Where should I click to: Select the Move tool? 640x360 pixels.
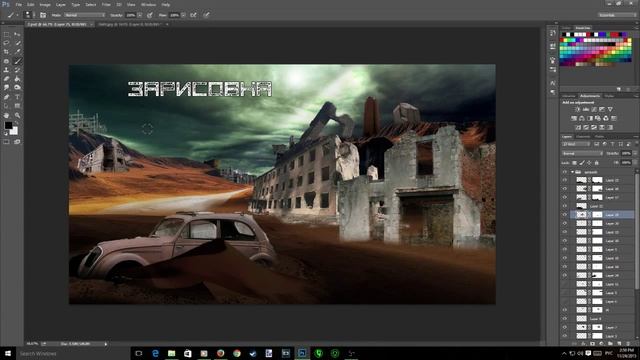tap(18, 34)
